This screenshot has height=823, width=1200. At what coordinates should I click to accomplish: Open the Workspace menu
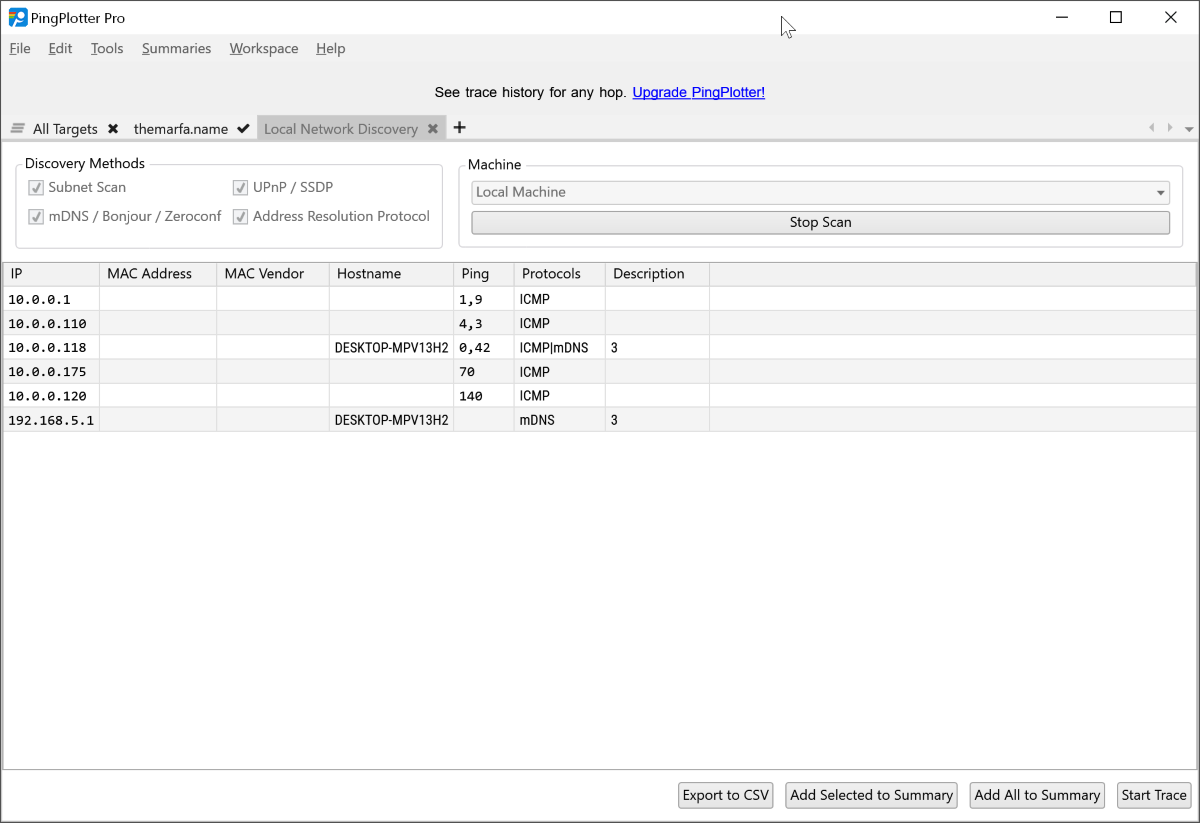pyautogui.click(x=264, y=49)
